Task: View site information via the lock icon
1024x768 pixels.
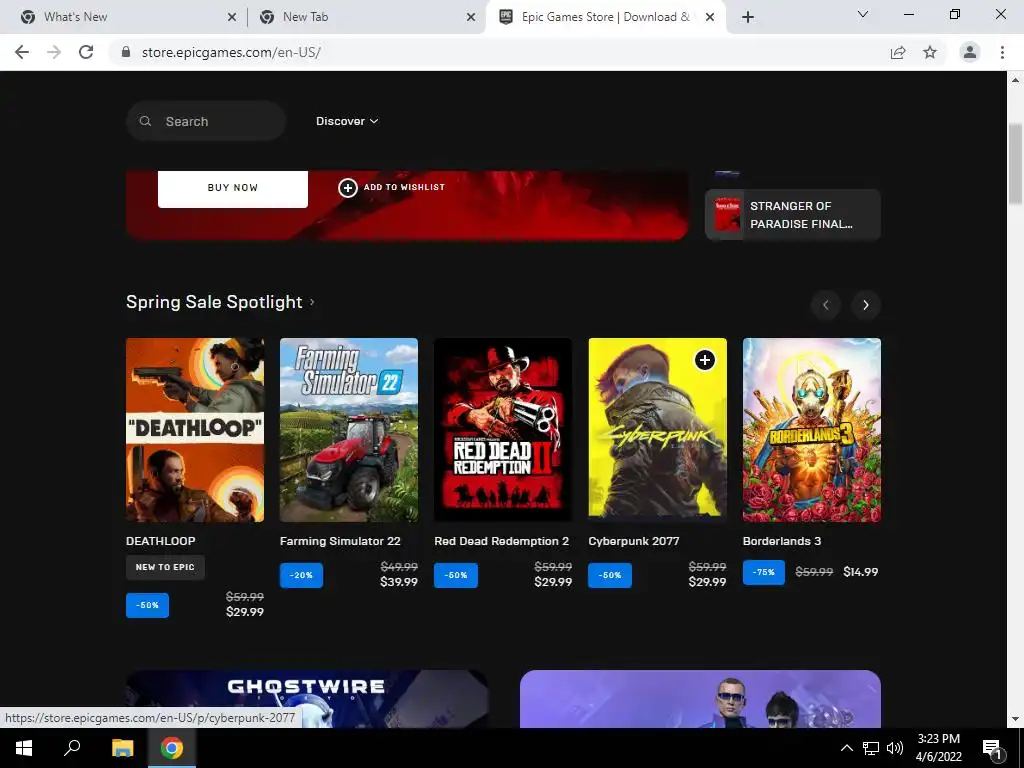Action: [x=126, y=52]
